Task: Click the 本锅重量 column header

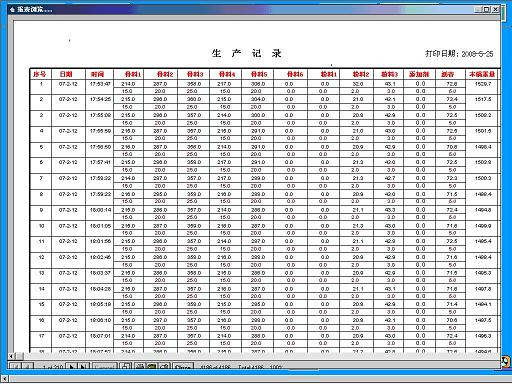Action: 482,74
